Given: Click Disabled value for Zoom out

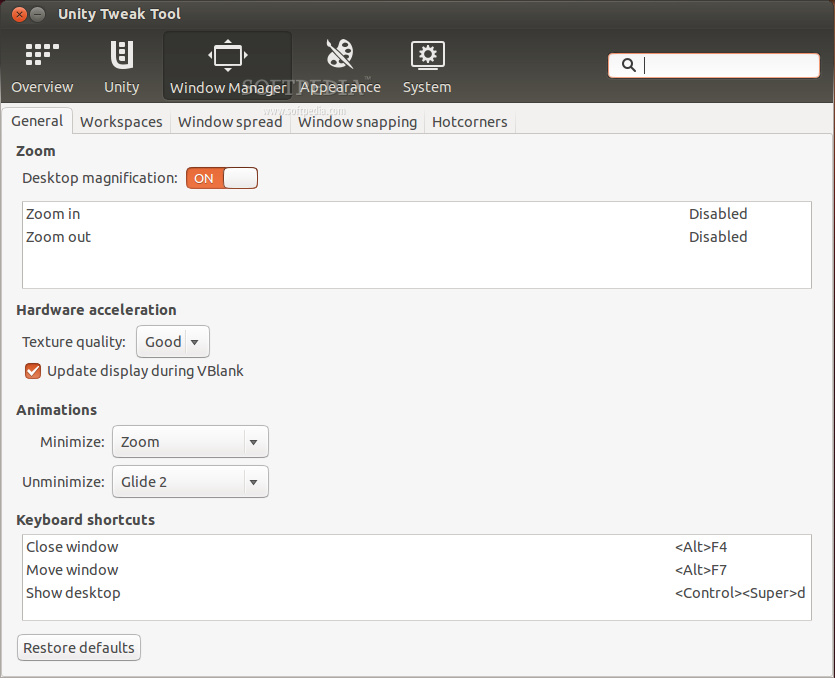Looking at the screenshot, I should coord(718,236).
